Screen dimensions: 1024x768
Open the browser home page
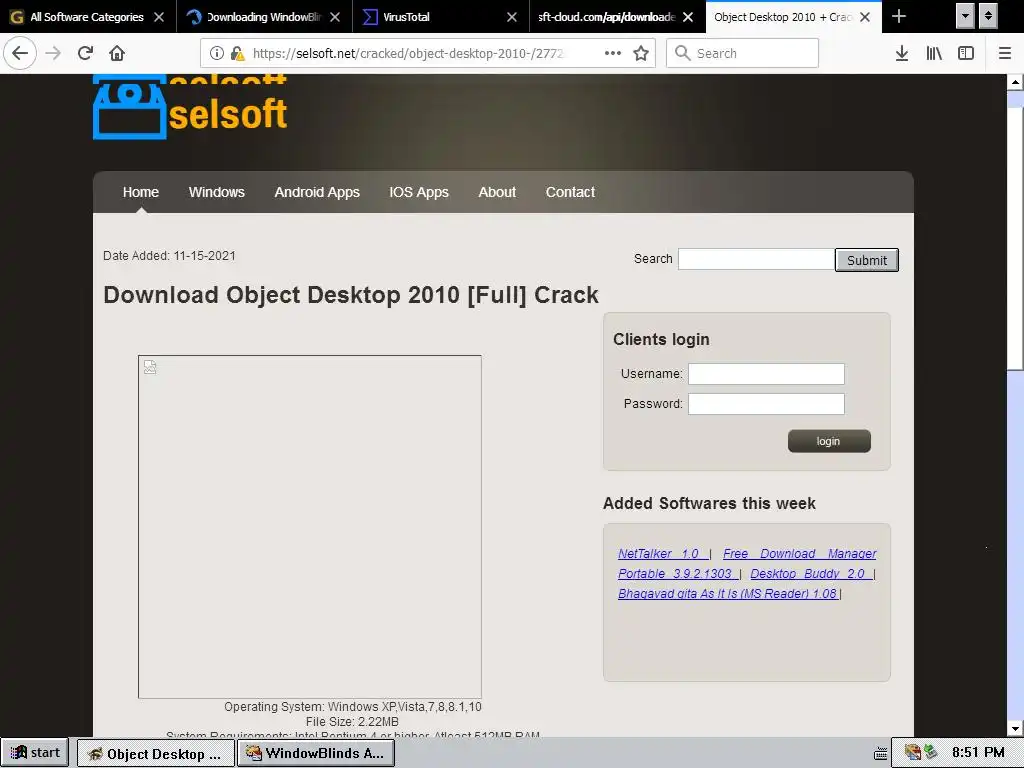coord(117,53)
